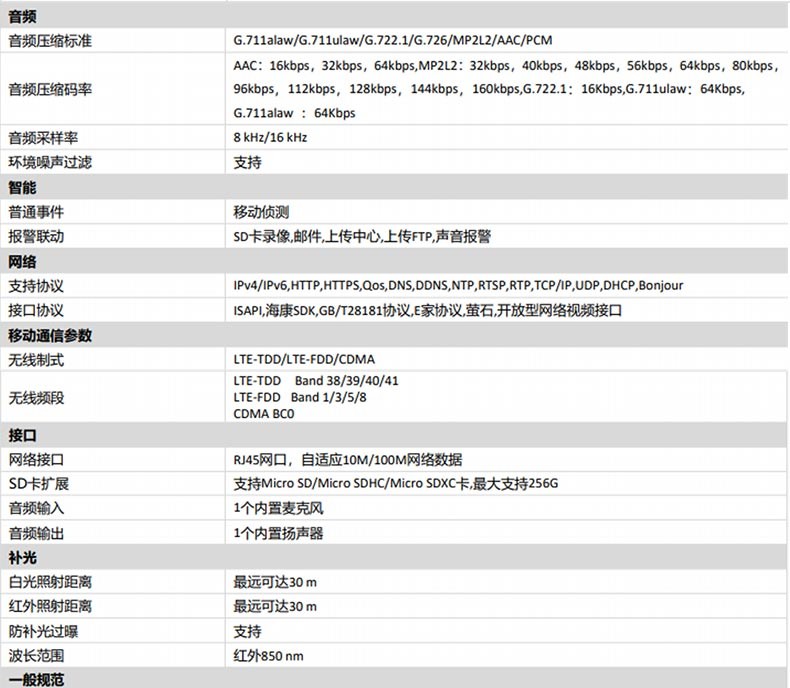Click the 接口 section header
The height and width of the screenshot is (688, 790).
coord(22,435)
